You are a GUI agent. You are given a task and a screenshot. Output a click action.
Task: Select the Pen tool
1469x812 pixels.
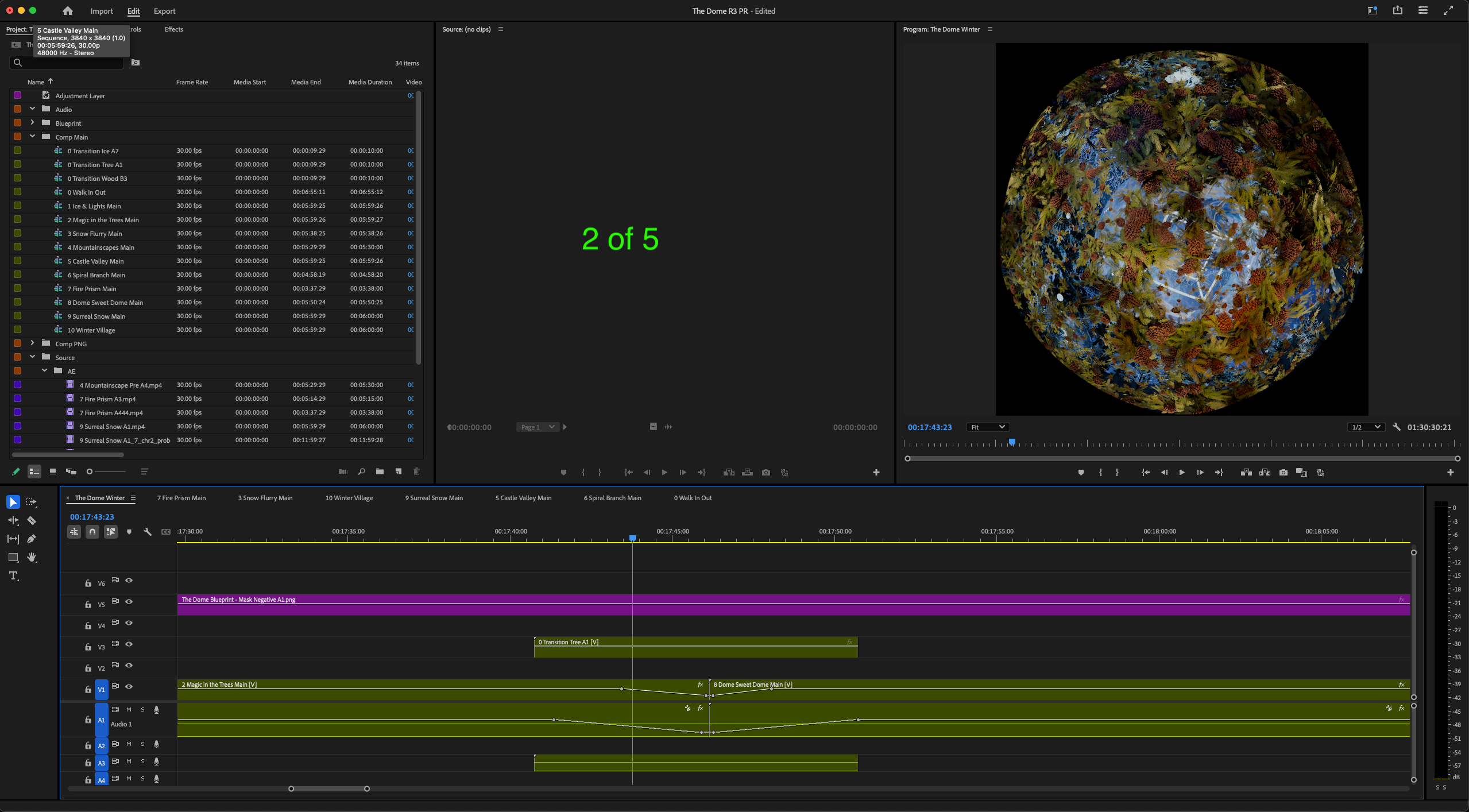[x=32, y=539]
